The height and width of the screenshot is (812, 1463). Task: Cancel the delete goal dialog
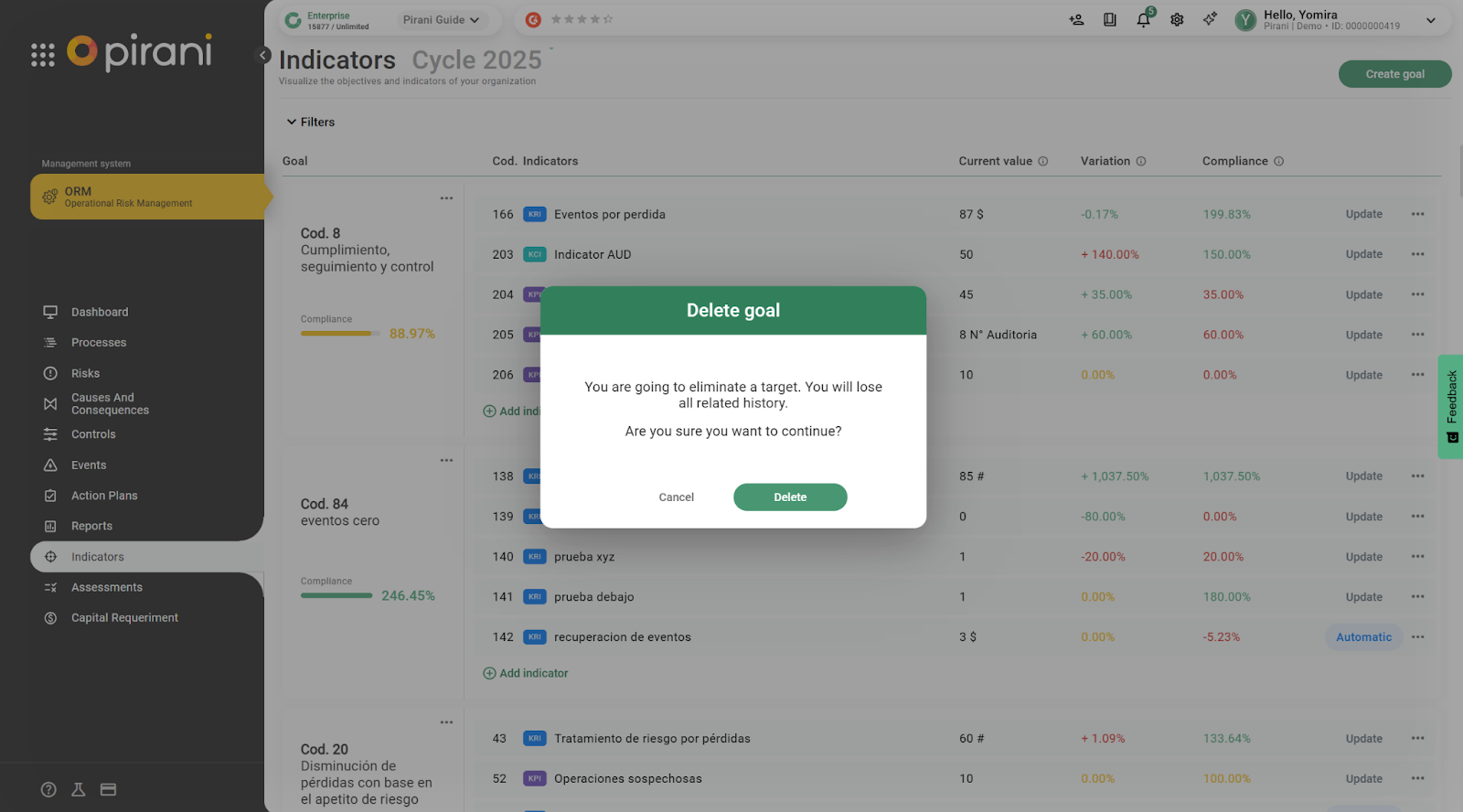point(676,497)
